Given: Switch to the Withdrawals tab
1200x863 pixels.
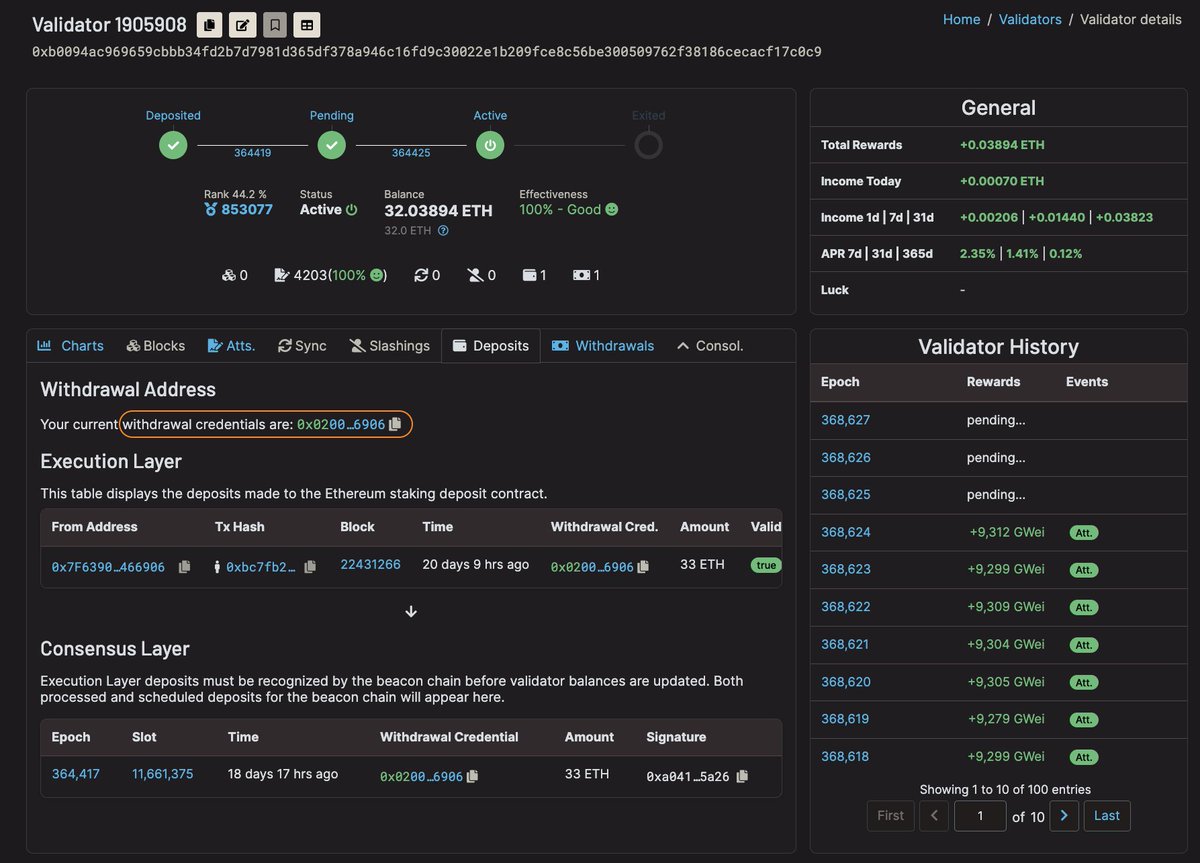Looking at the screenshot, I should (x=603, y=345).
